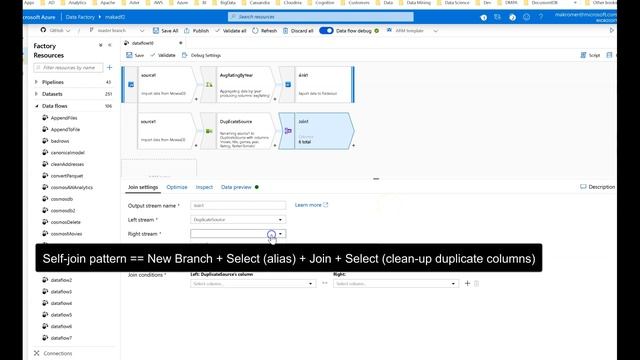Toggle the Data flow debug switch
Image resolution: width=640 pixels, height=360 pixels.
326,31
